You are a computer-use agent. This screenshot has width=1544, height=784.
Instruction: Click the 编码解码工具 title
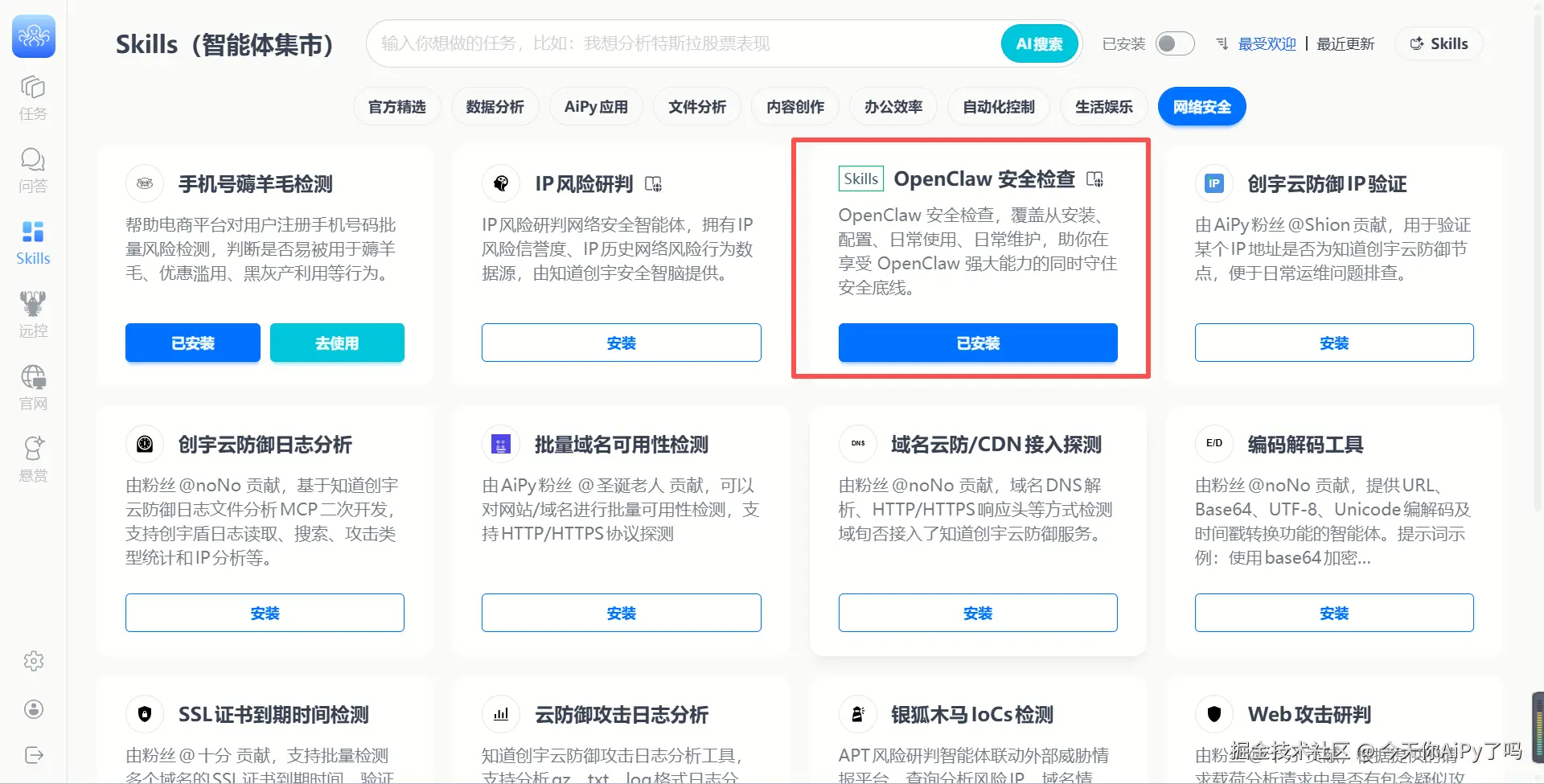click(x=1305, y=445)
